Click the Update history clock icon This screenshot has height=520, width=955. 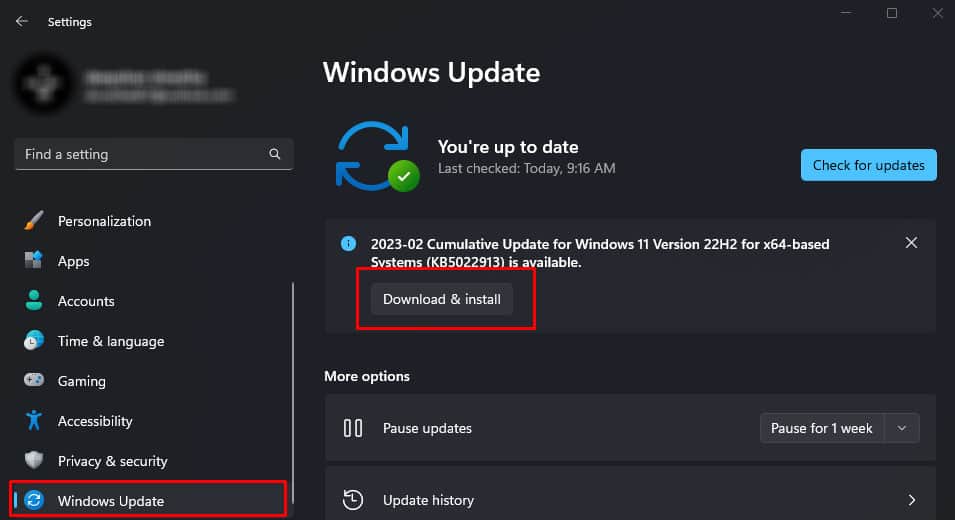[353, 499]
